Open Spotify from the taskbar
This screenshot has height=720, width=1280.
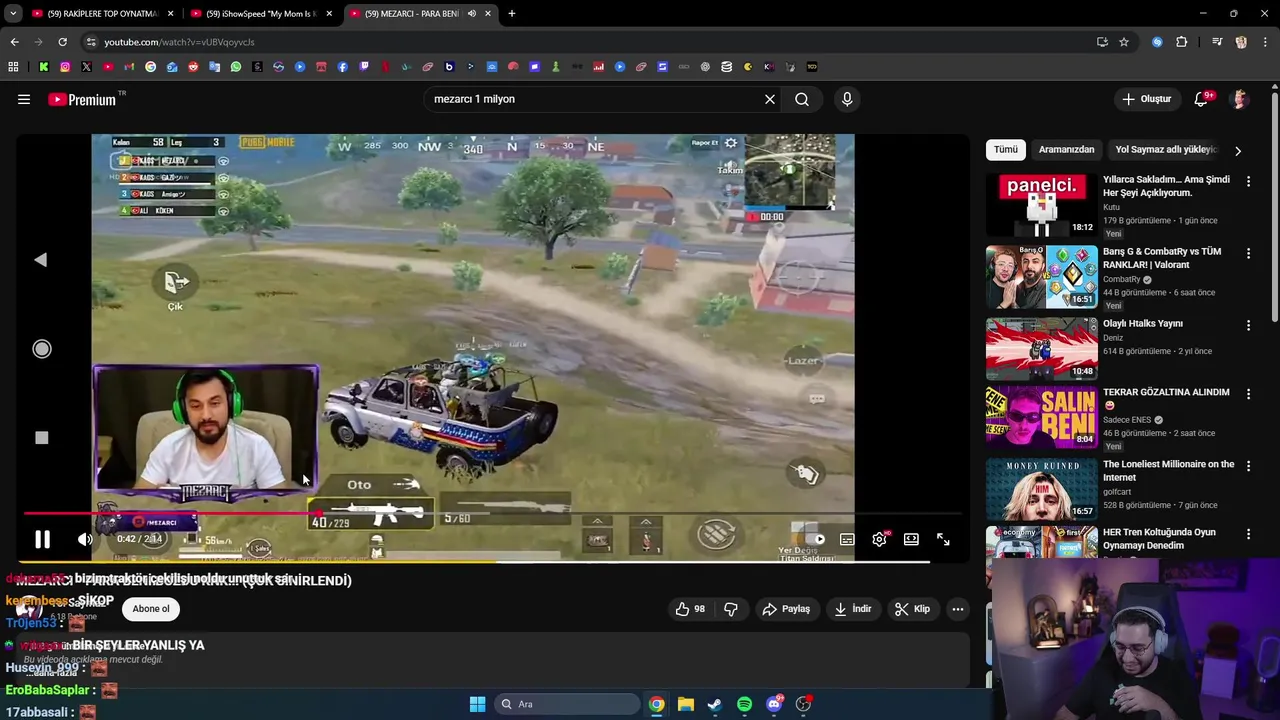click(744, 704)
